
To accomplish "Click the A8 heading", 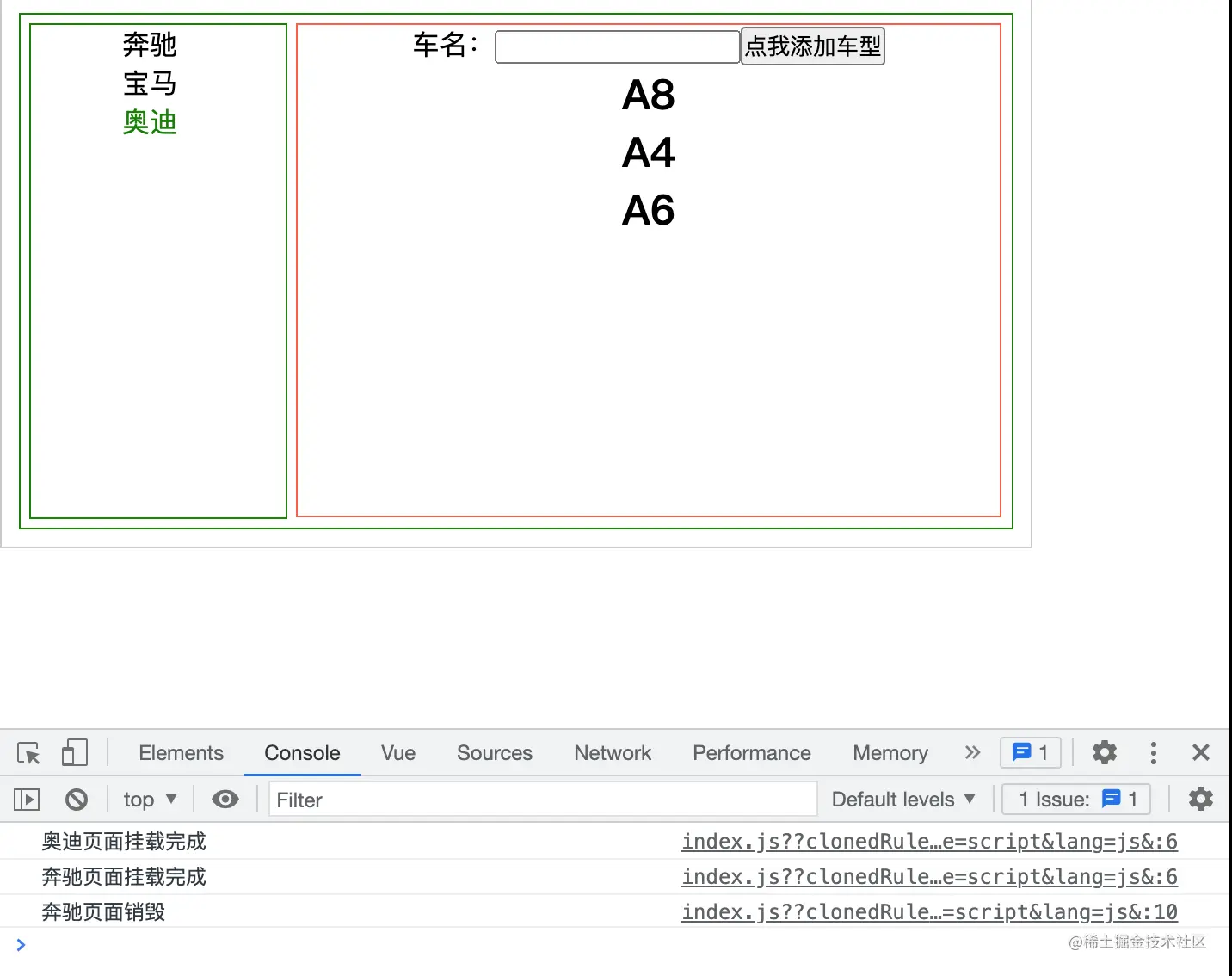I will [x=649, y=95].
